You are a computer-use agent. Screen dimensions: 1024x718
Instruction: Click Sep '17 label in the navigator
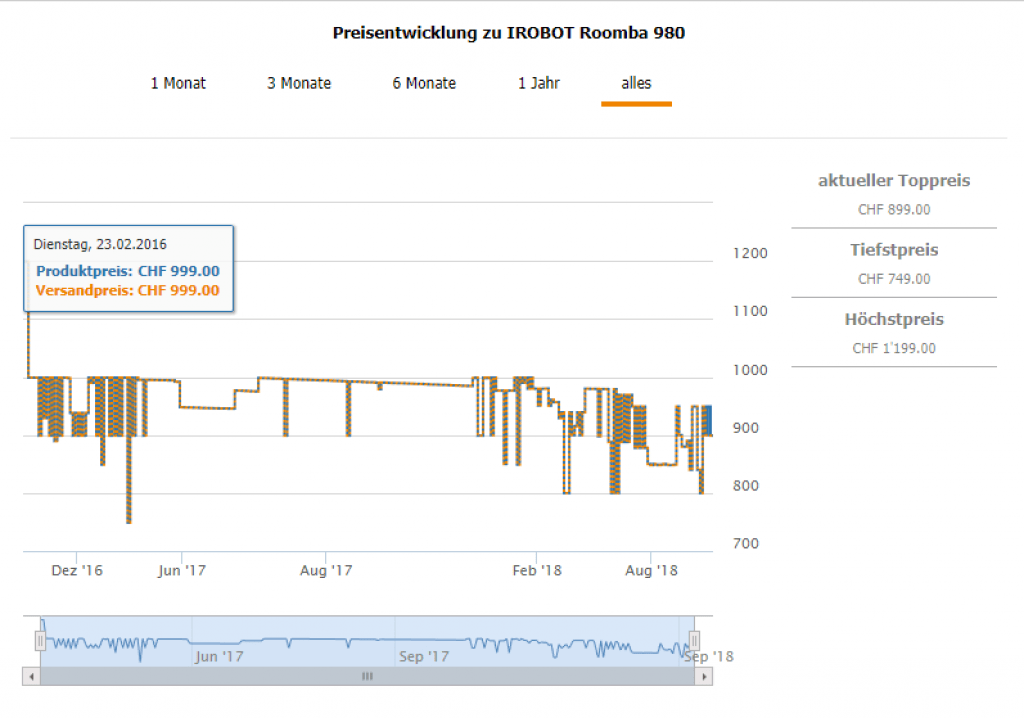coord(424,657)
